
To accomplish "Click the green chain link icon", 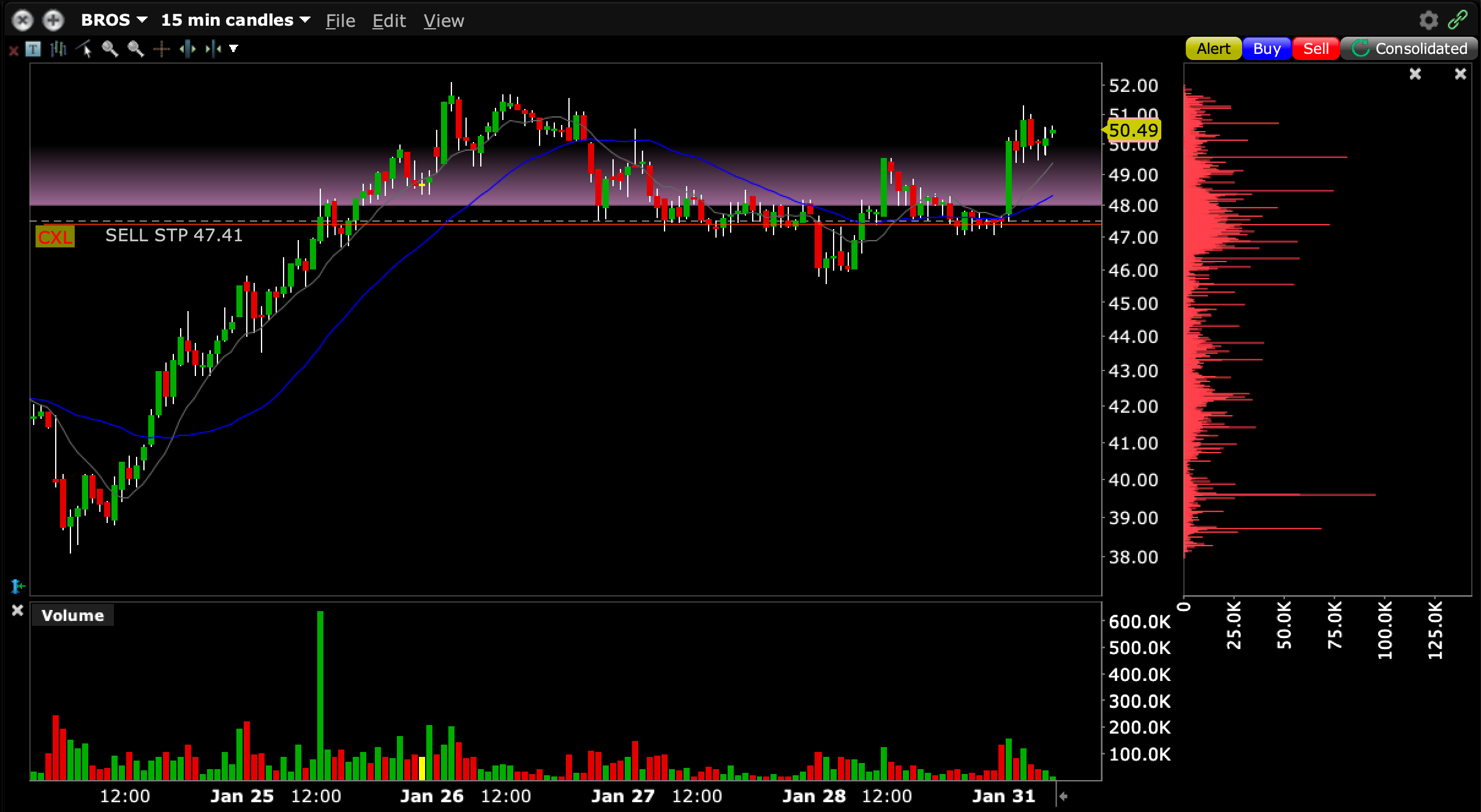I will click(1458, 20).
